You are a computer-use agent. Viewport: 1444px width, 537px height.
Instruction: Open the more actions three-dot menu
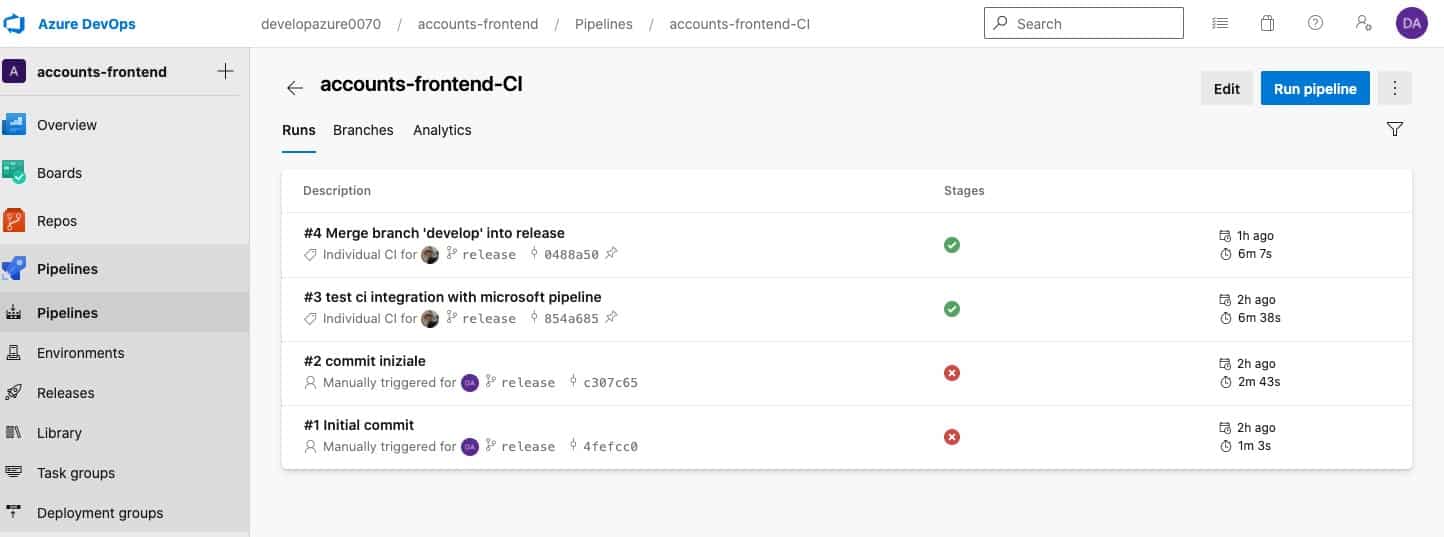[x=1395, y=88]
